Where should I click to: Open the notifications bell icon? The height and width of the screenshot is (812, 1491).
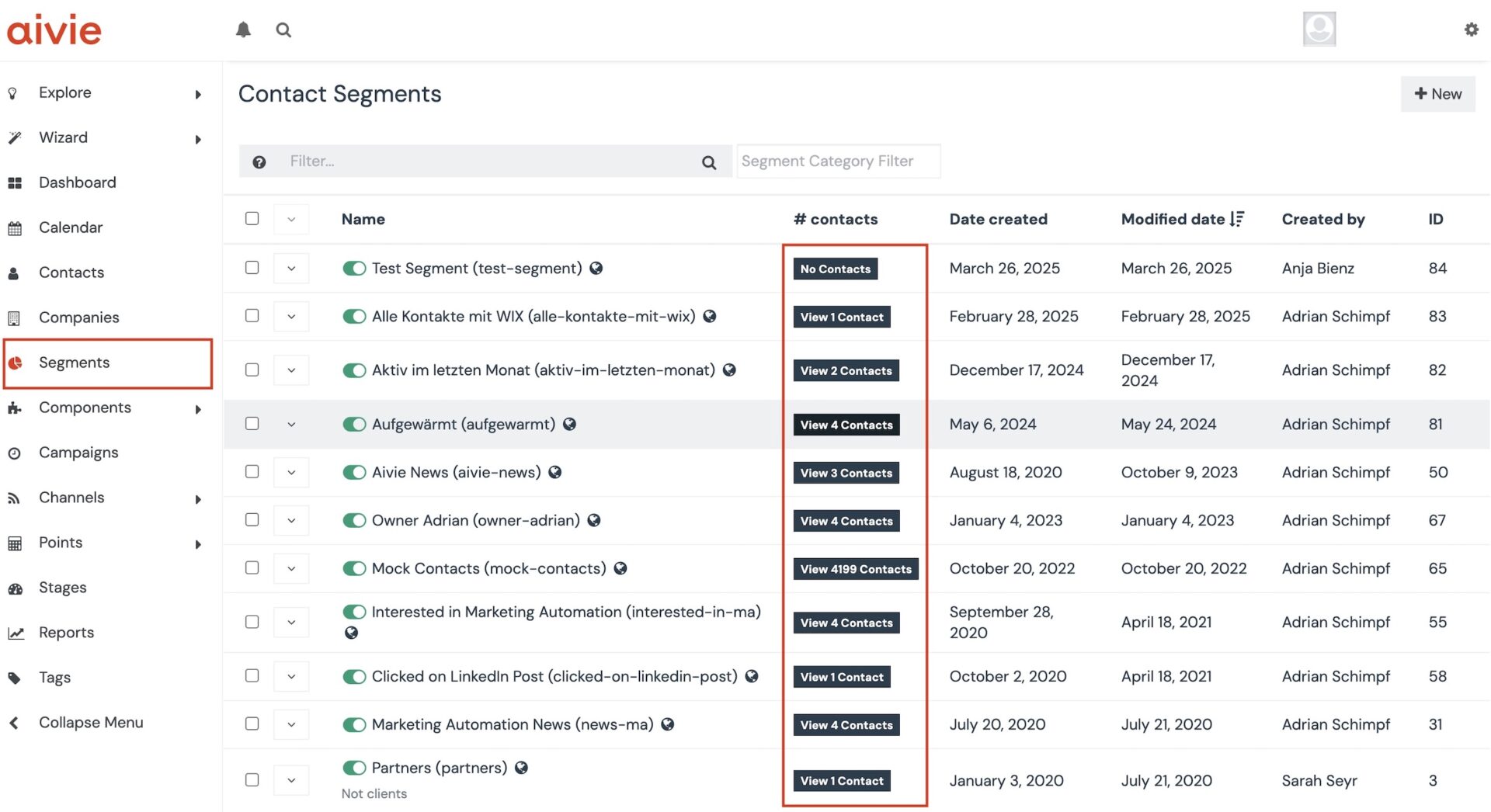[x=243, y=29]
